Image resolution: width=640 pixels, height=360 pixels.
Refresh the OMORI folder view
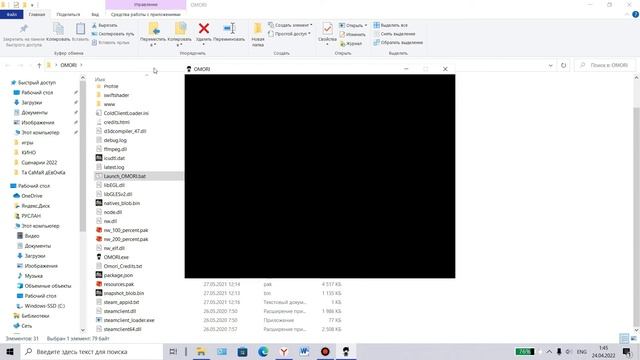pyautogui.click(x=563, y=65)
